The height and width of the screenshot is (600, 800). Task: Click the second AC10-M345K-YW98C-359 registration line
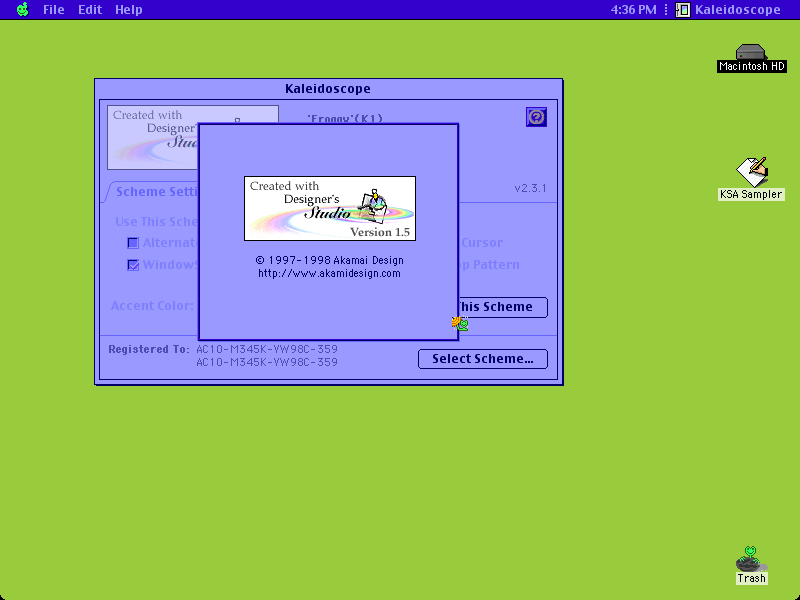267,362
